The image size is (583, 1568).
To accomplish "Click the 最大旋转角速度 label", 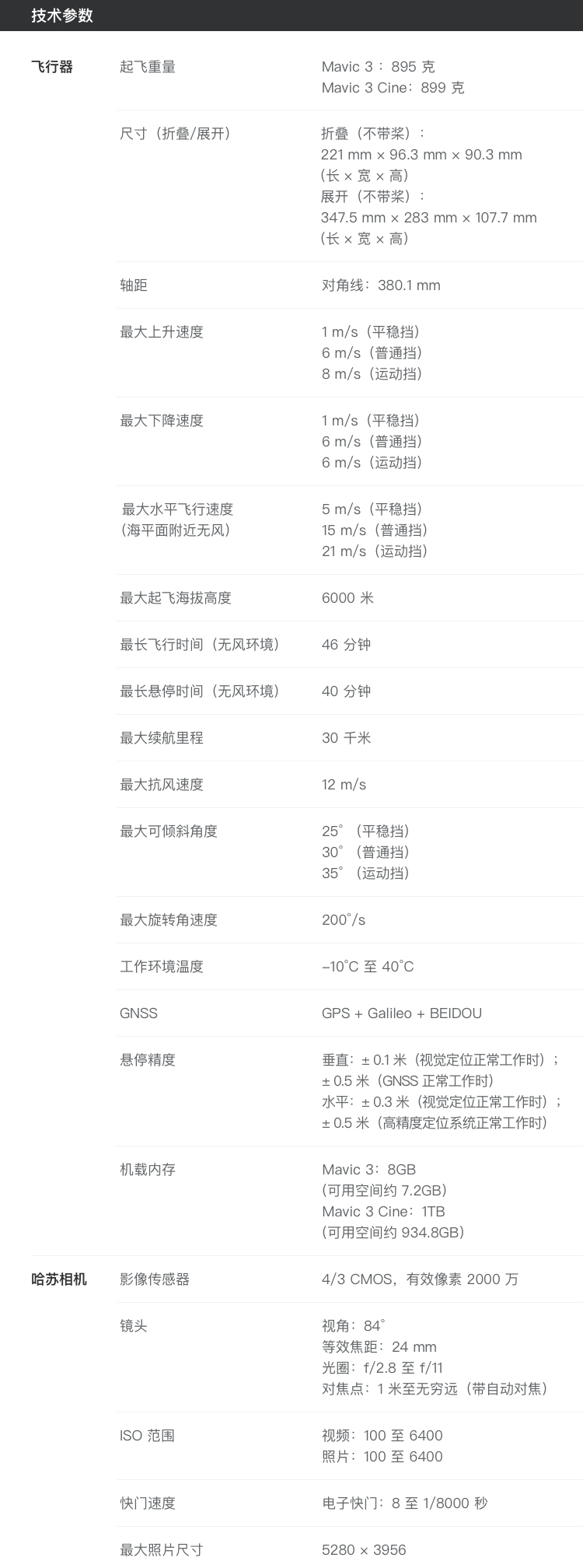I will coord(169,920).
